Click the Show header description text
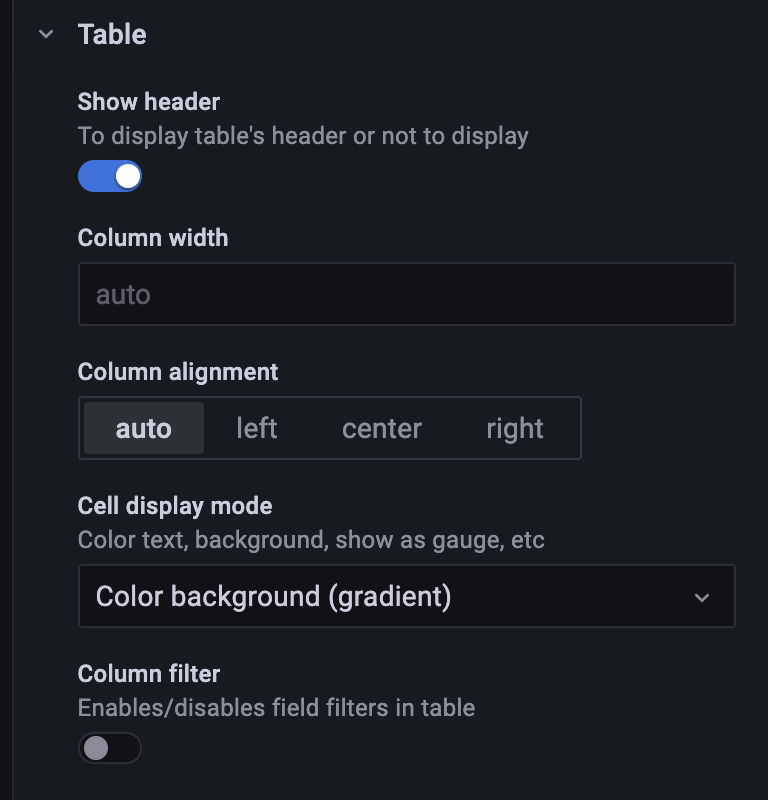768x800 pixels. click(303, 136)
